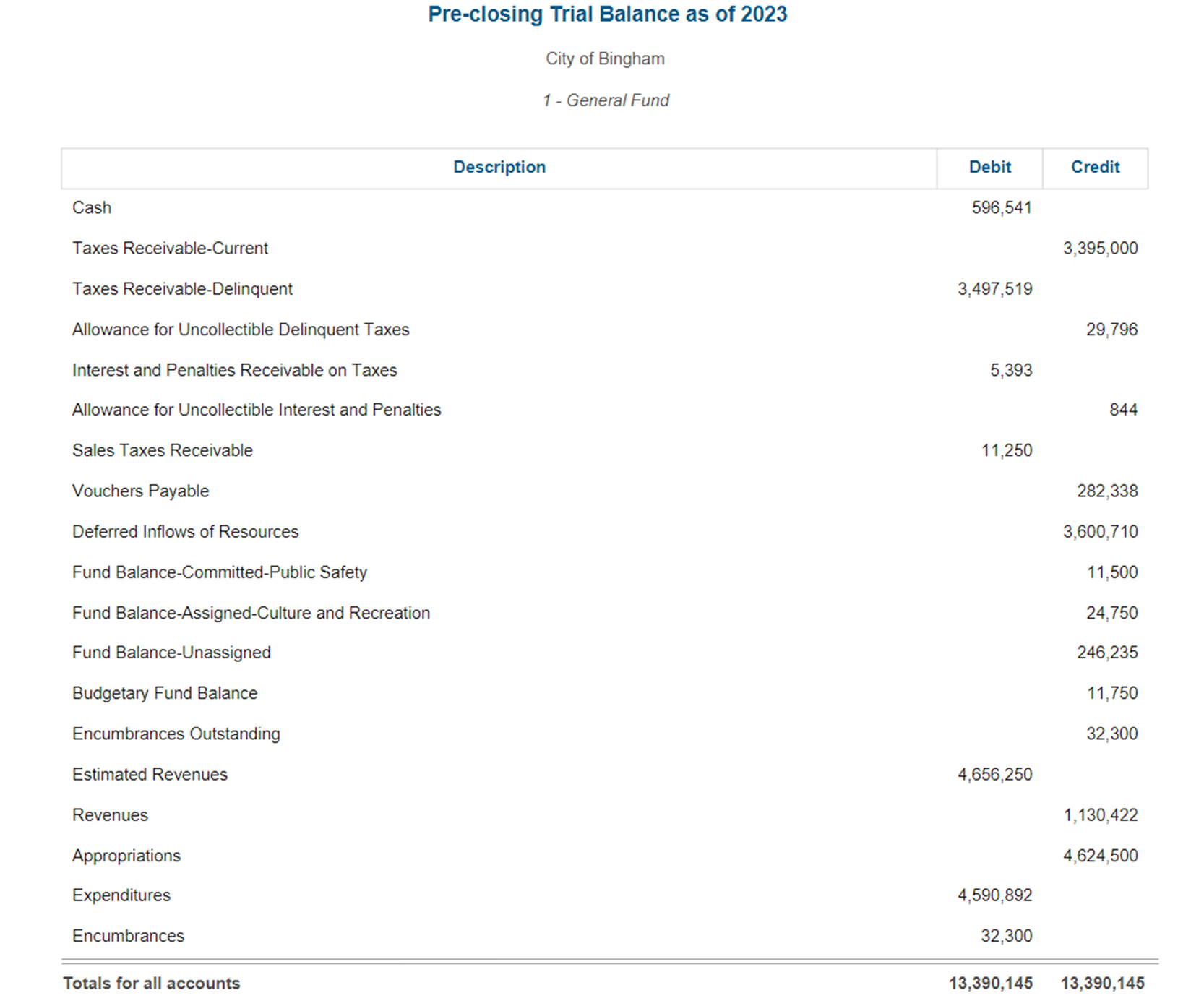The width and height of the screenshot is (1204, 1006).
Task: Click Interest and Penalties Receivable on Taxes
Action: point(234,369)
